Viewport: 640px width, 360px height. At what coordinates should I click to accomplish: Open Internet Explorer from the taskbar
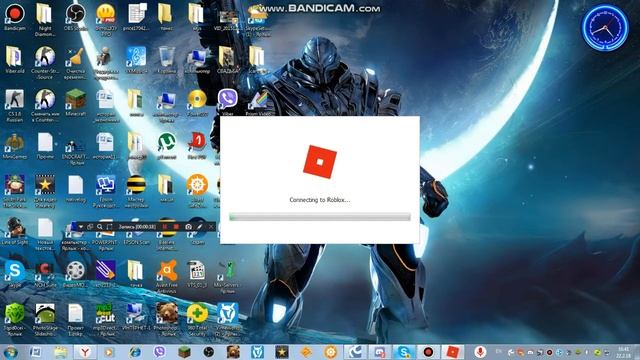click(135, 352)
